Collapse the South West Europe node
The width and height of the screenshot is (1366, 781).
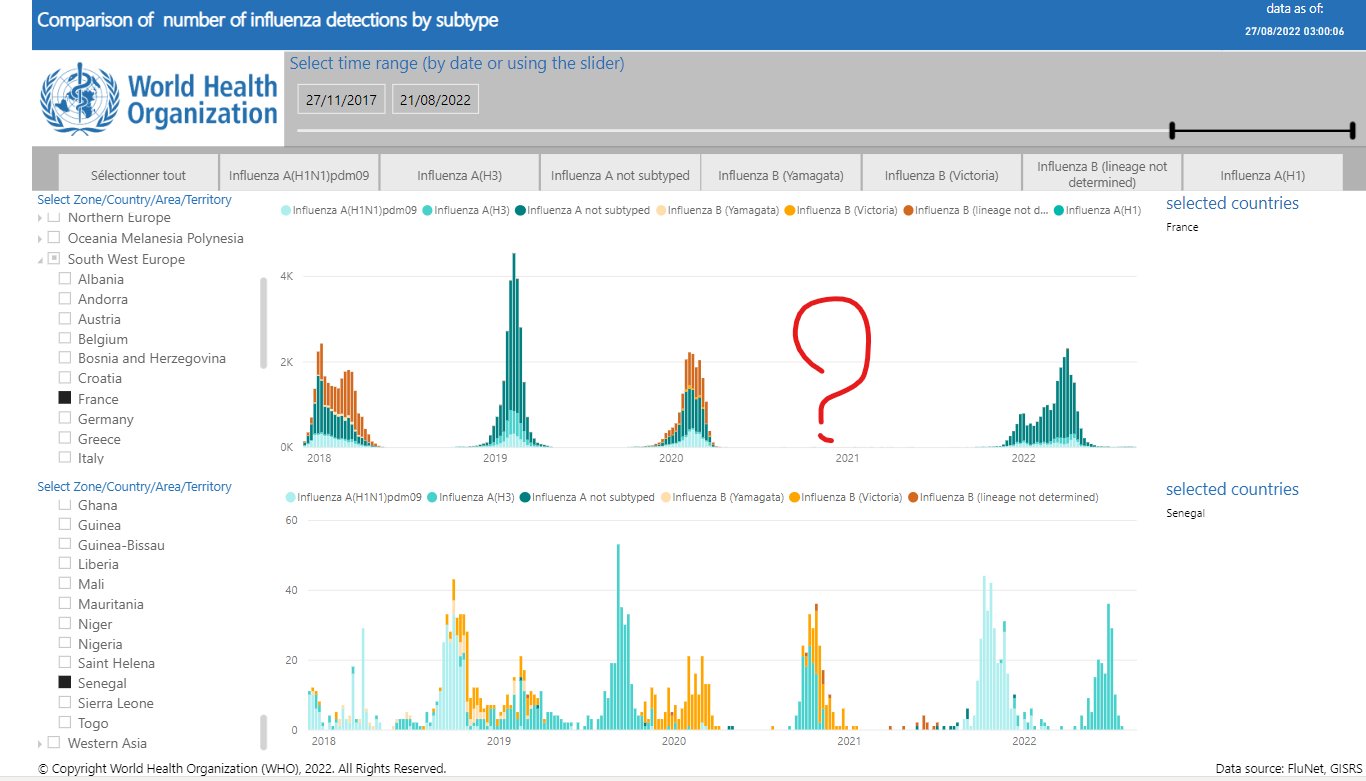point(40,259)
